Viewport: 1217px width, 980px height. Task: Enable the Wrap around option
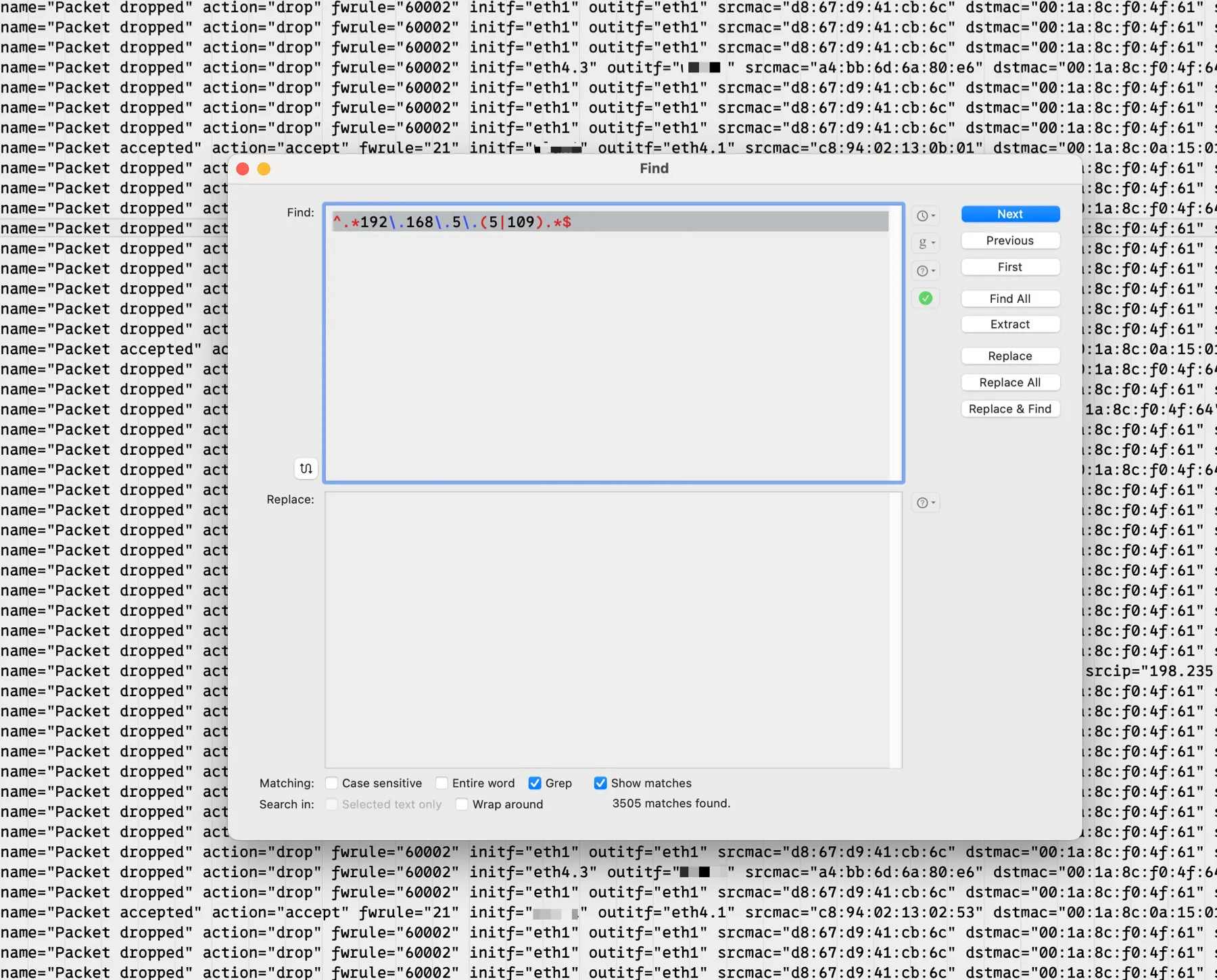462,804
